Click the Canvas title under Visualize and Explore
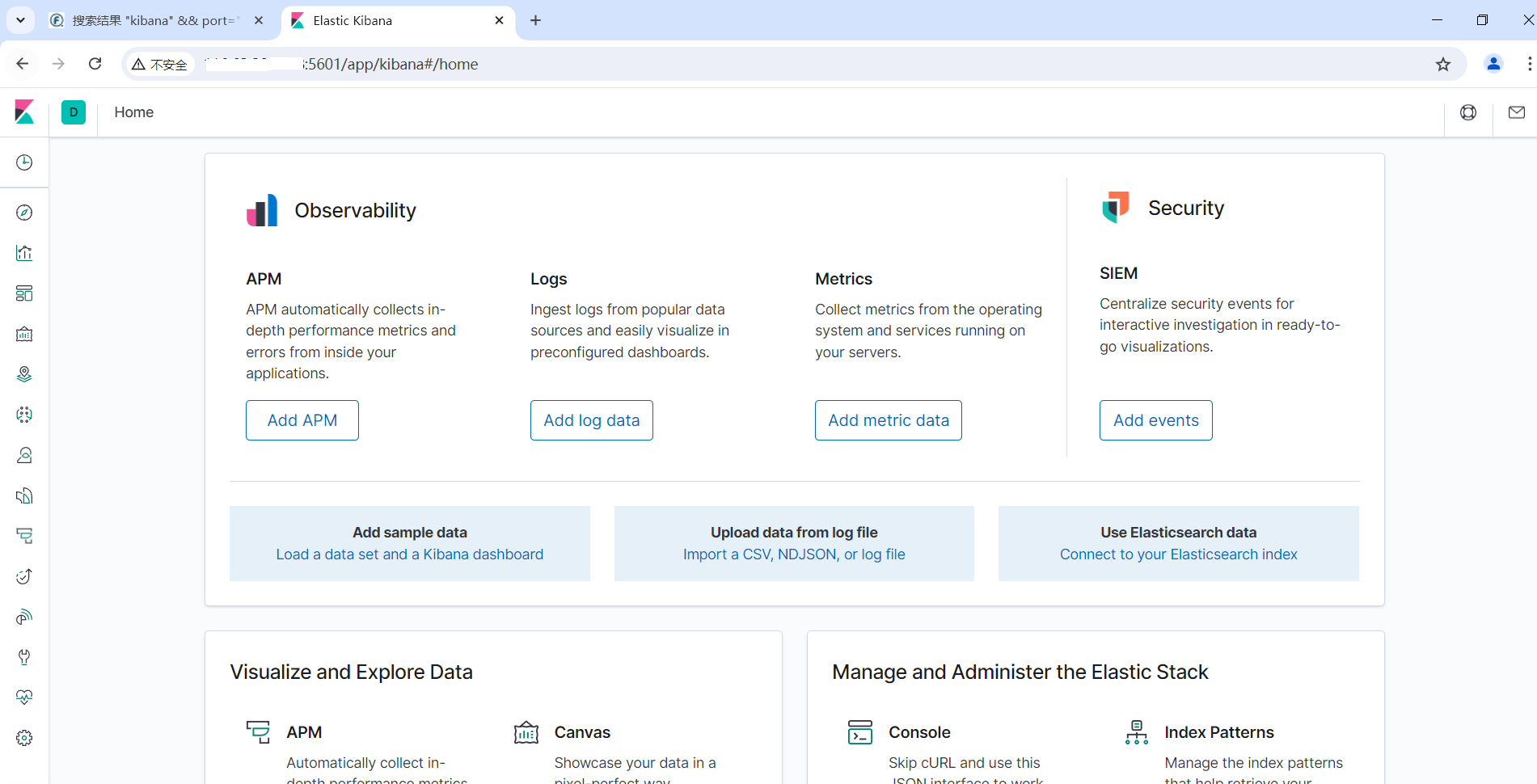The width and height of the screenshot is (1537, 784). click(x=582, y=732)
